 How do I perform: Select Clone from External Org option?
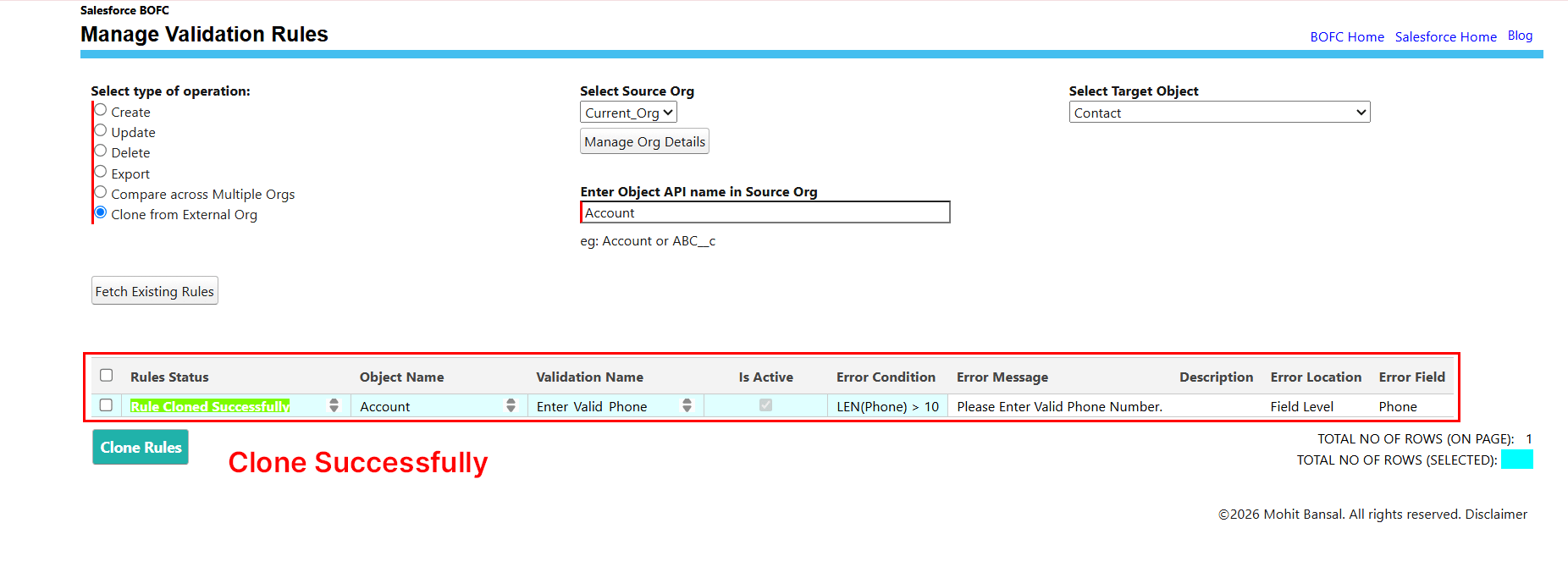click(101, 212)
